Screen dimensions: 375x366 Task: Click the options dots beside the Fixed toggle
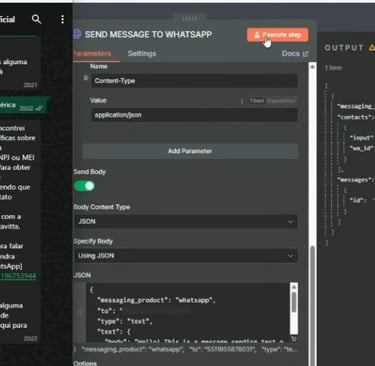[x=242, y=101]
